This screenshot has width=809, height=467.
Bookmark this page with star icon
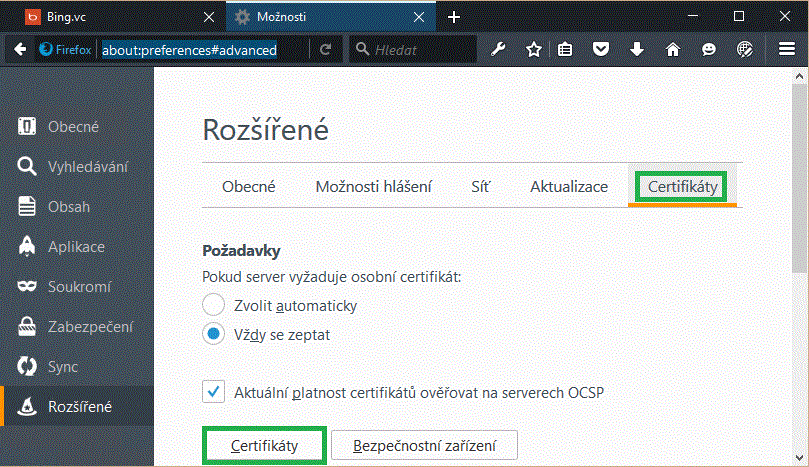pyautogui.click(x=534, y=49)
